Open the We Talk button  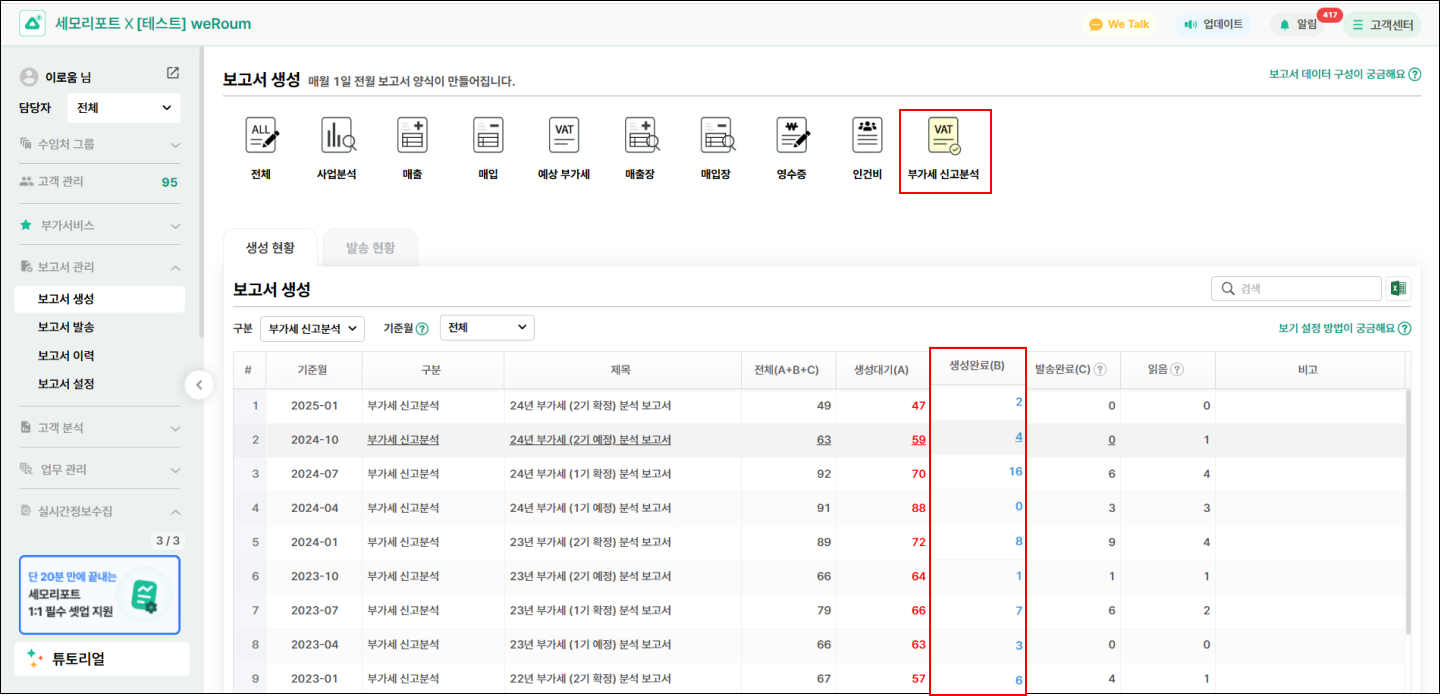pos(1119,24)
